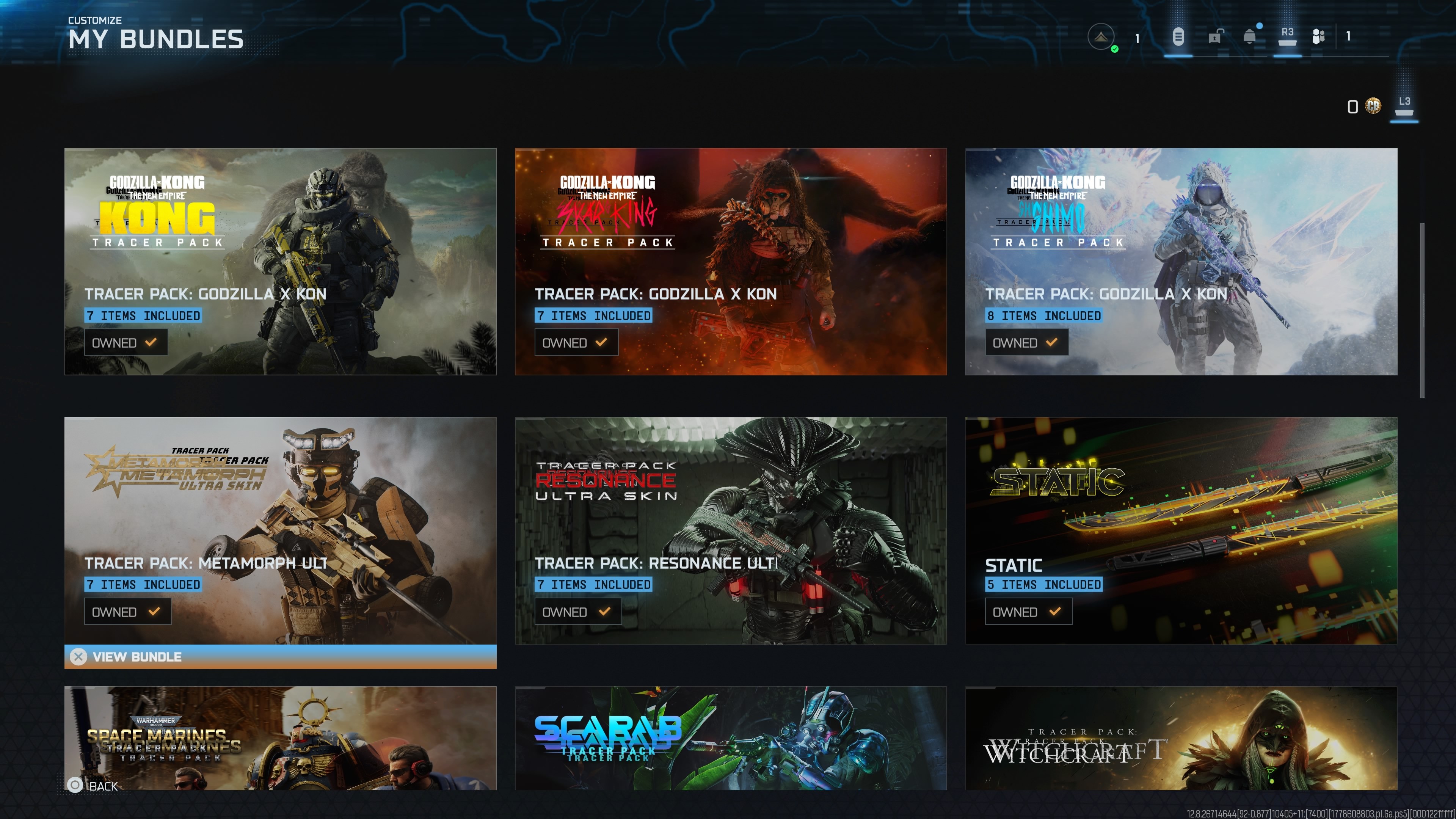The height and width of the screenshot is (819, 1456).
Task: Open the Skar King Tracer Pack card
Action: [x=731, y=261]
